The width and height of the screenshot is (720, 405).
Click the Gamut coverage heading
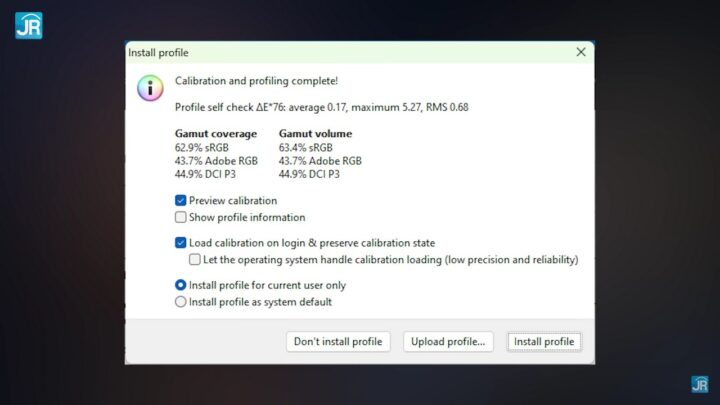tap(215, 134)
